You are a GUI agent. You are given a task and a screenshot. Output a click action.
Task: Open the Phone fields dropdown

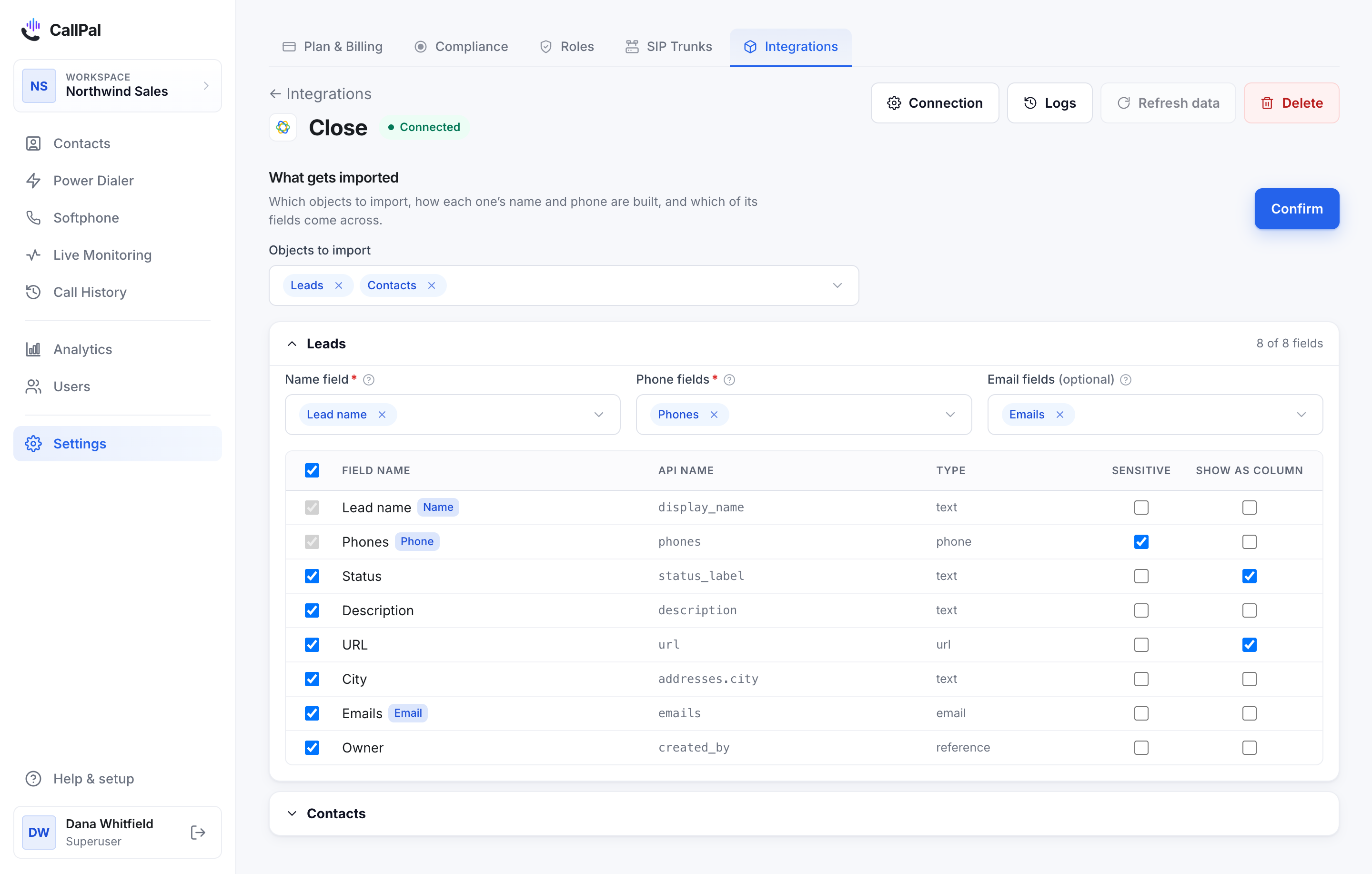tap(950, 415)
